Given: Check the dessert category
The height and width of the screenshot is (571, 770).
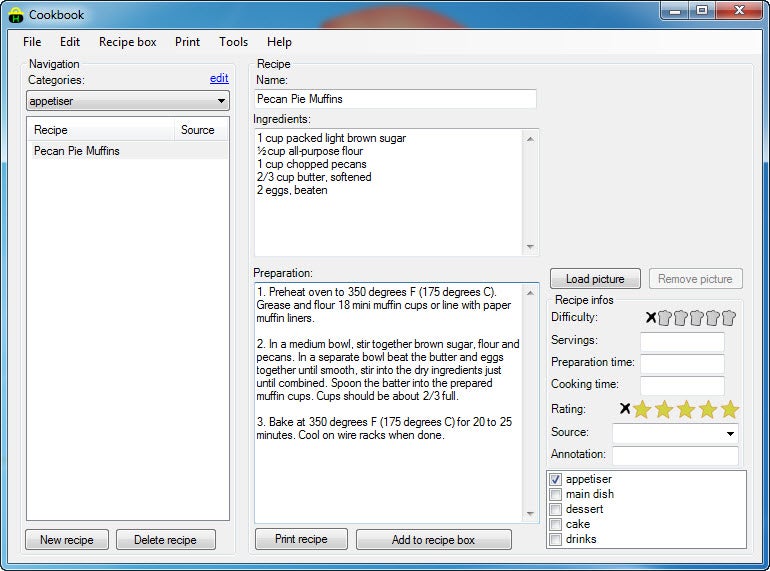Looking at the screenshot, I should coord(555,509).
